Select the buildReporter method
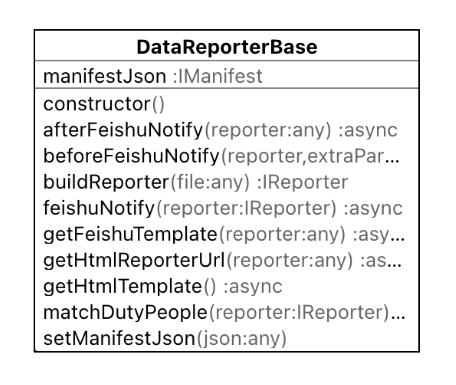456x385 pixels. [x=196, y=182]
